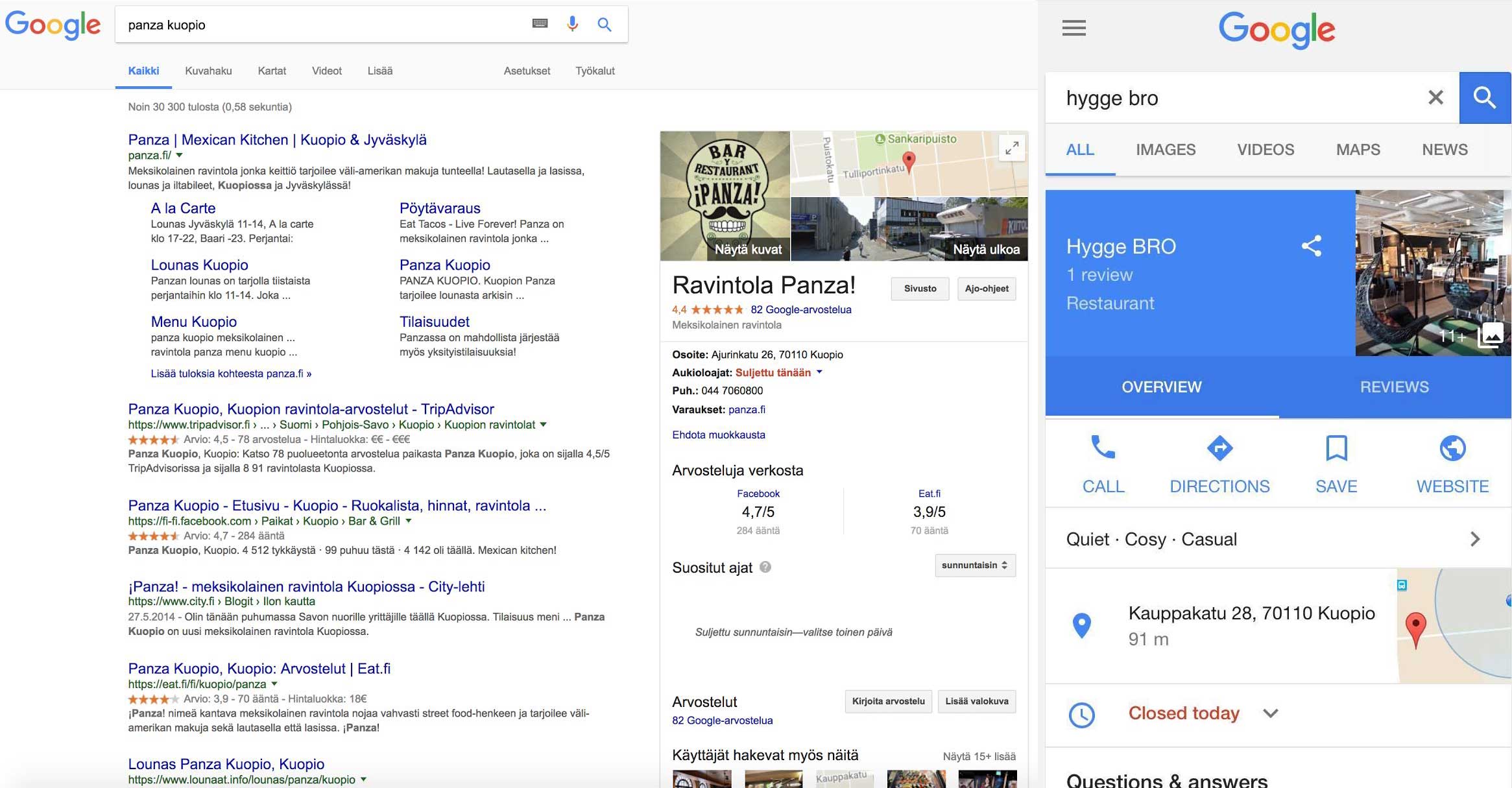Save Hygge BRO with the bookmark icon

pyautogui.click(x=1336, y=448)
